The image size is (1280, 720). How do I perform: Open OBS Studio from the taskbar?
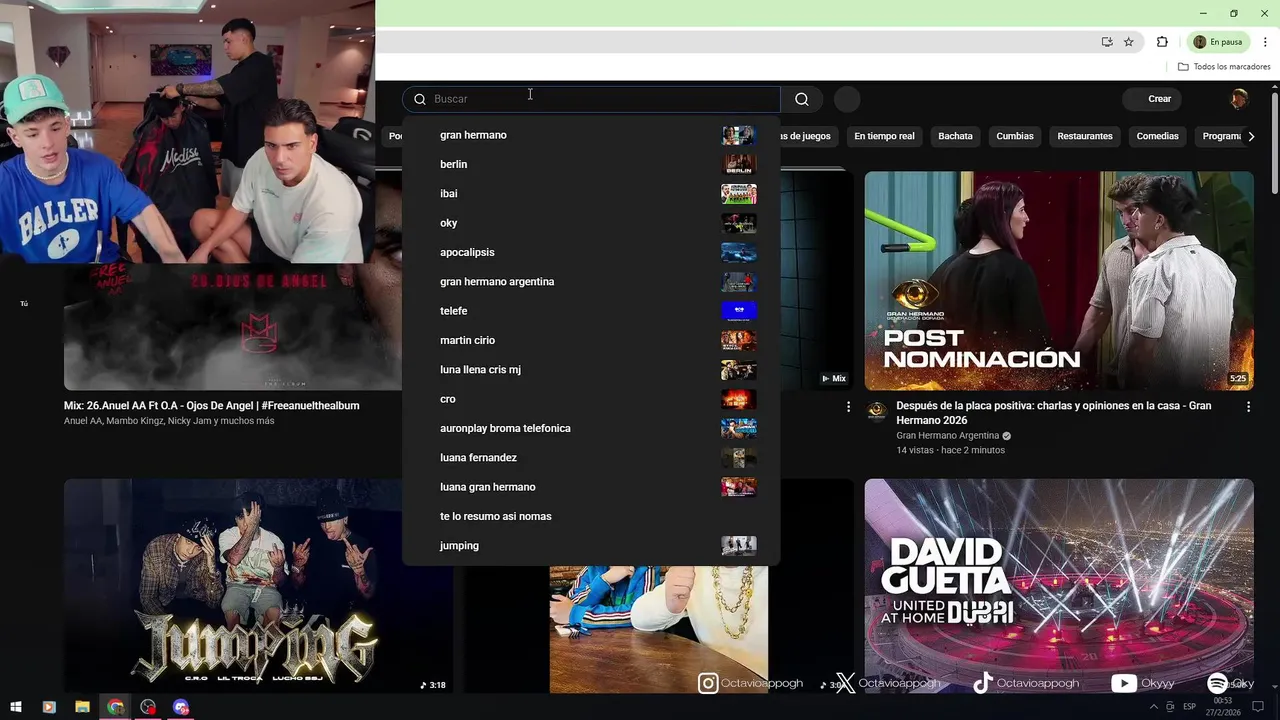pos(148,707)
